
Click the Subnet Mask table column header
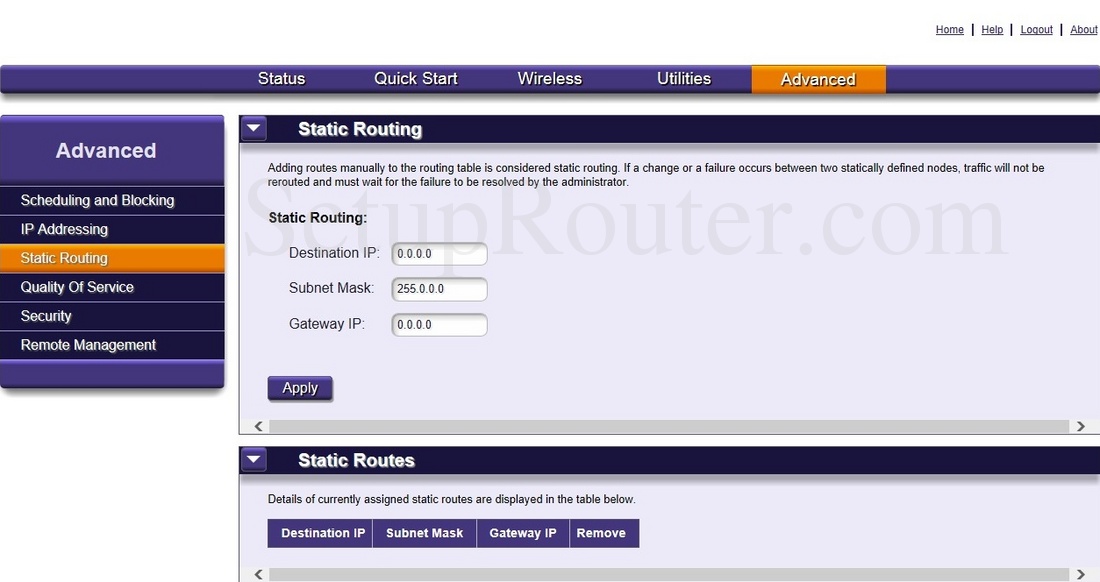pos(424,533)
